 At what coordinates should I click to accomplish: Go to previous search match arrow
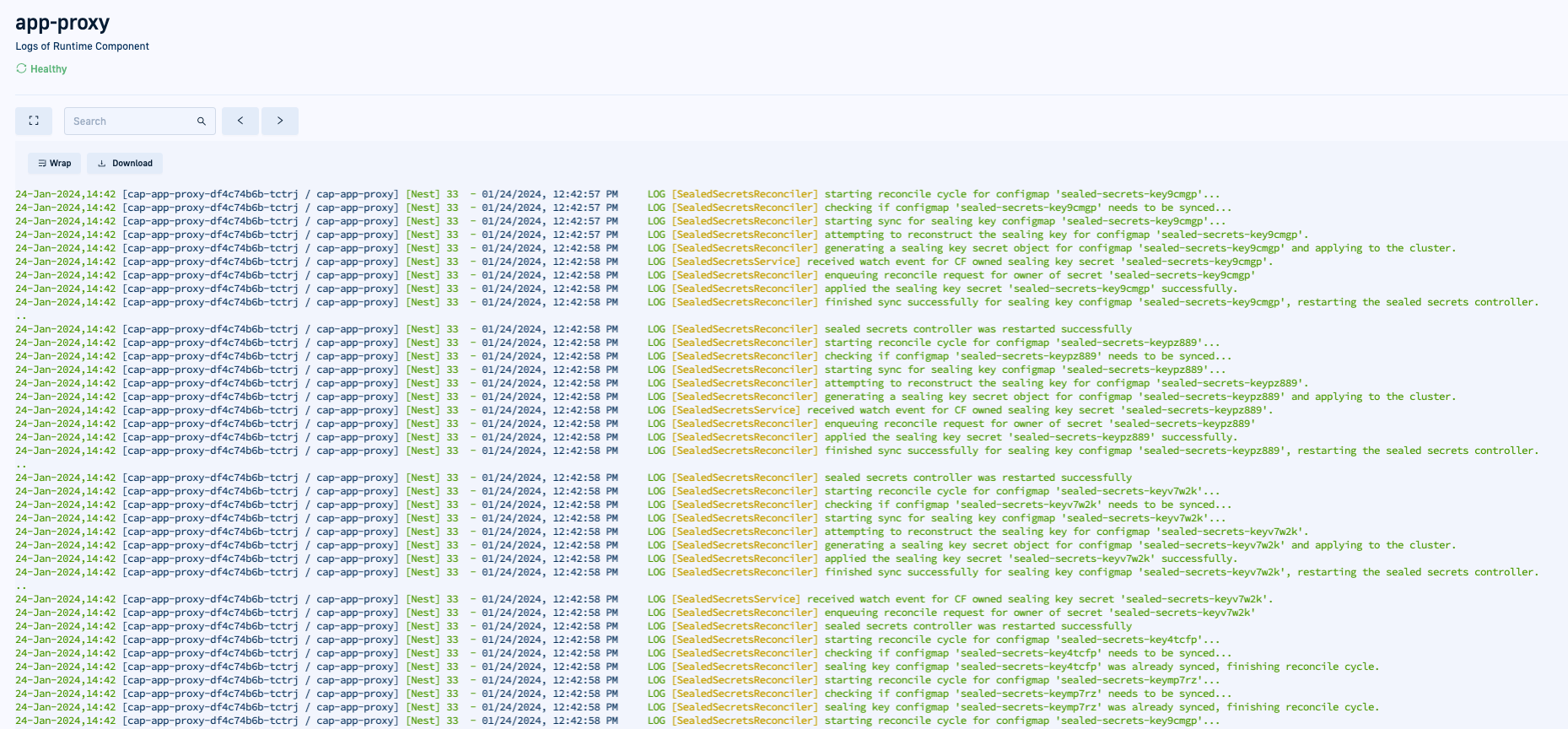(x=240, y=121)
